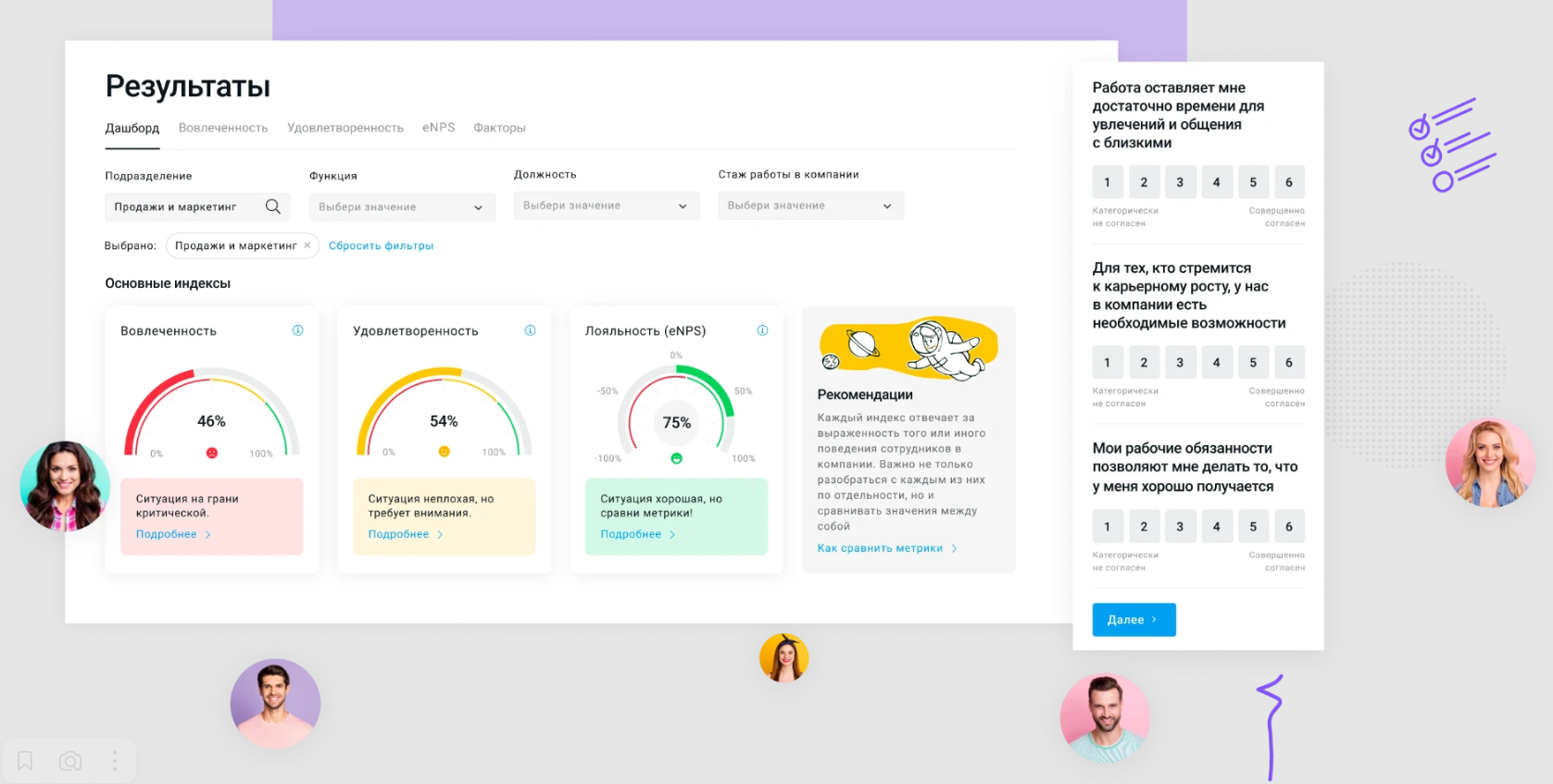Open the Стаж работы в компании dropdown
Image resolution: width=1553 pixels, height=784 pixels.
[x=811, y=205]
